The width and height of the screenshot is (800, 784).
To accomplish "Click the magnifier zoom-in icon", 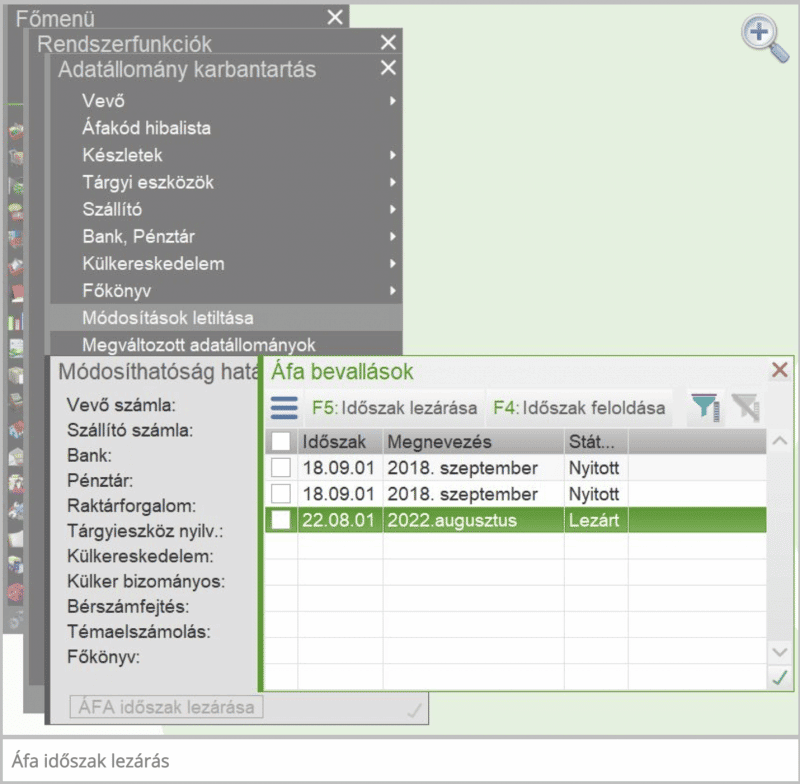I will click(x=764, y=38).
